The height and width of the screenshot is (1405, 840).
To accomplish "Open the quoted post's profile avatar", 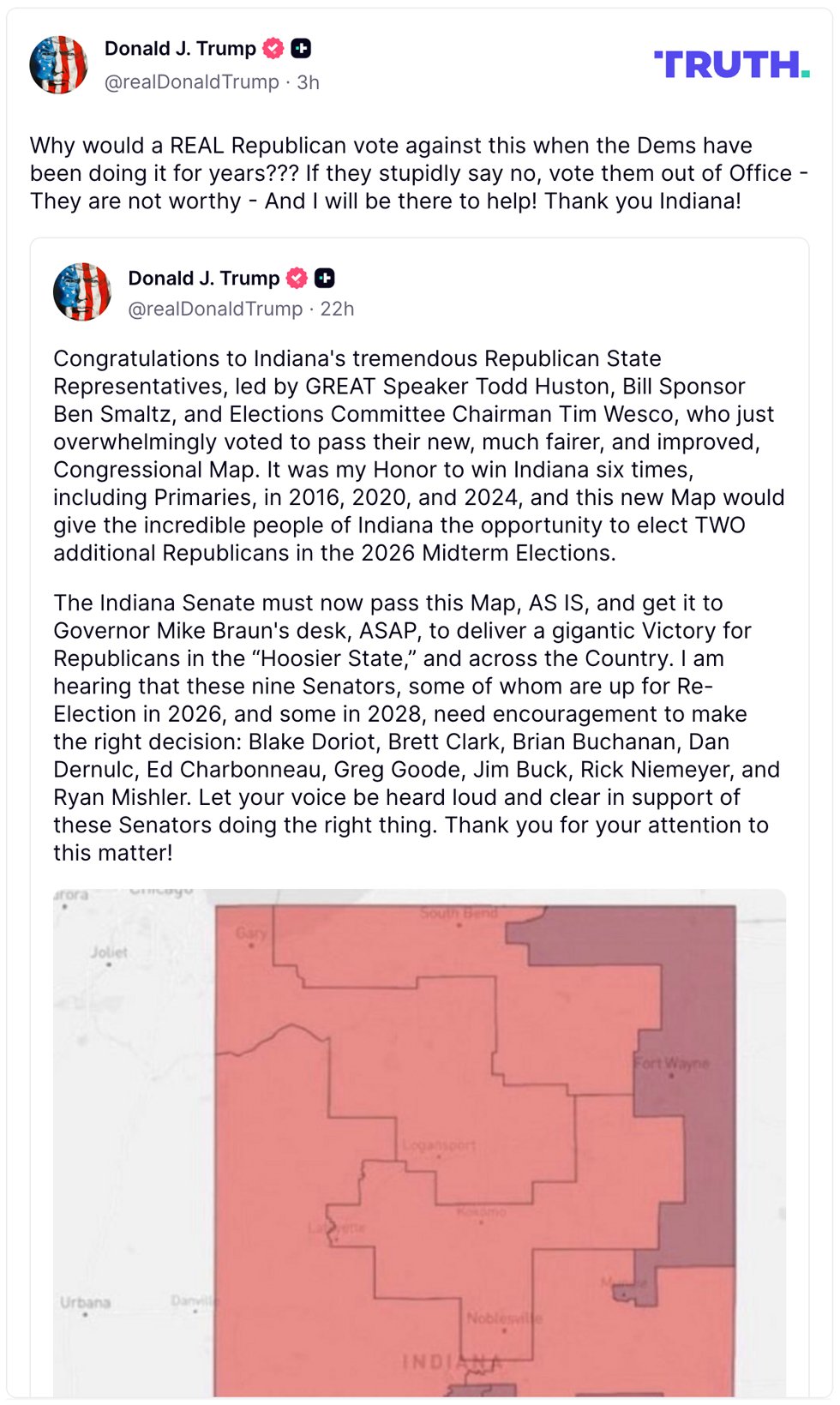I will click(82, 292).
